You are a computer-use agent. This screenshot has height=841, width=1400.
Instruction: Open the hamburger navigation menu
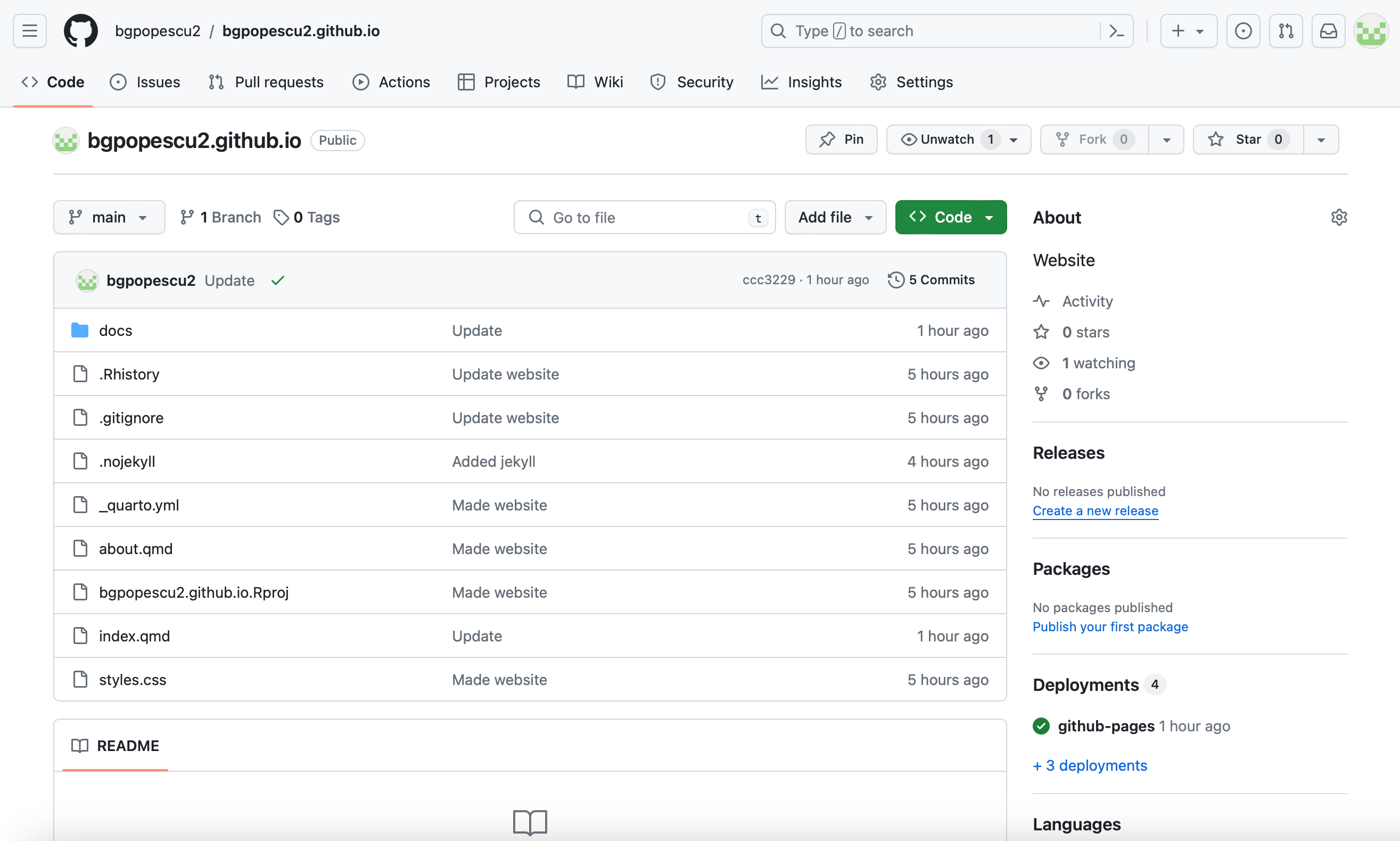(29, 30)
